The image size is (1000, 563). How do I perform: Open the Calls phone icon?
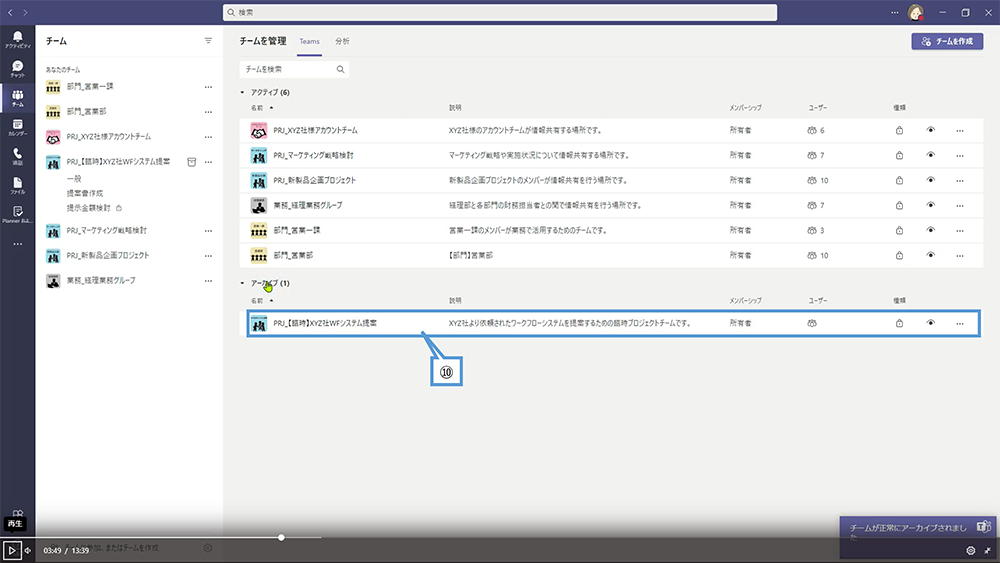[x=17, y=156]
